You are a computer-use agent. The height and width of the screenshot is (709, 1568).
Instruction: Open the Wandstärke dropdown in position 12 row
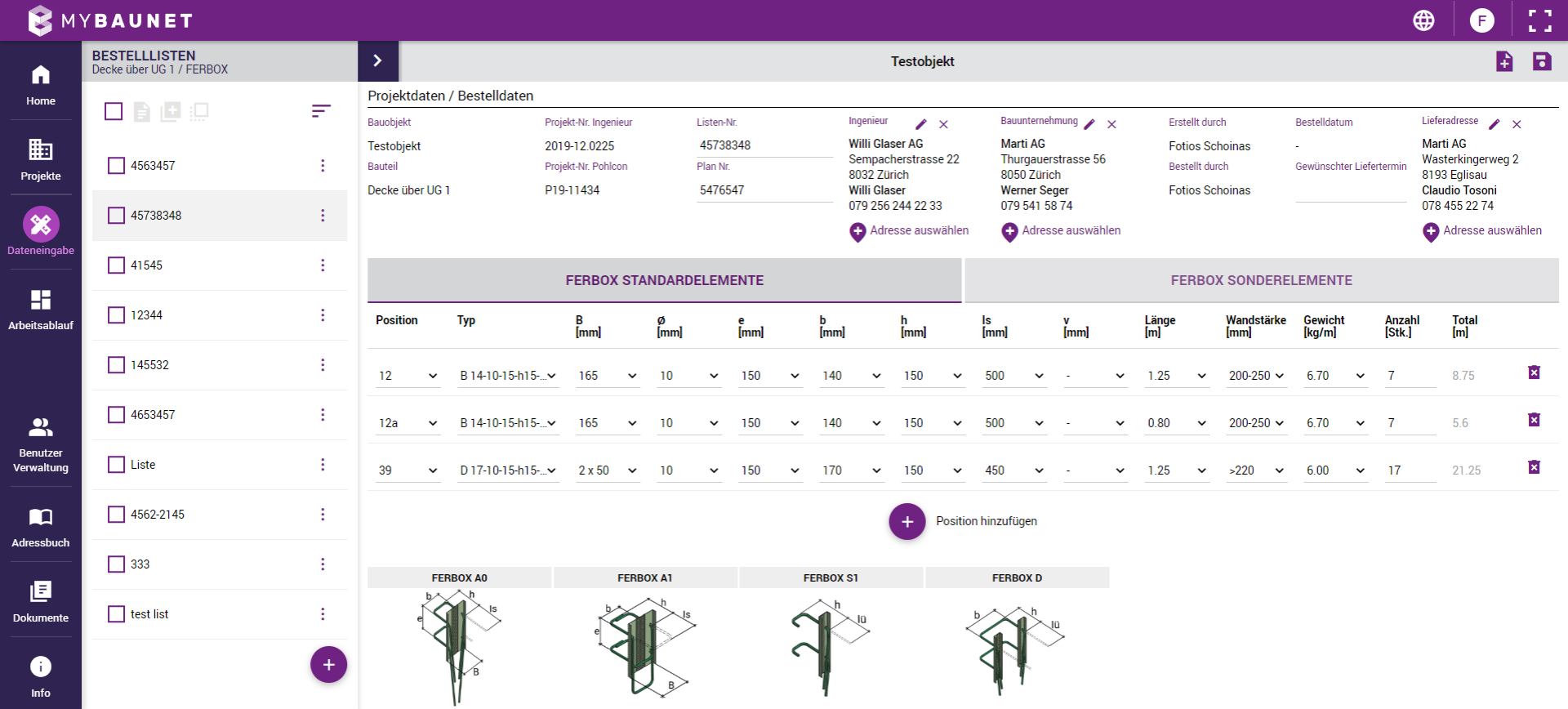(1256, 376)
